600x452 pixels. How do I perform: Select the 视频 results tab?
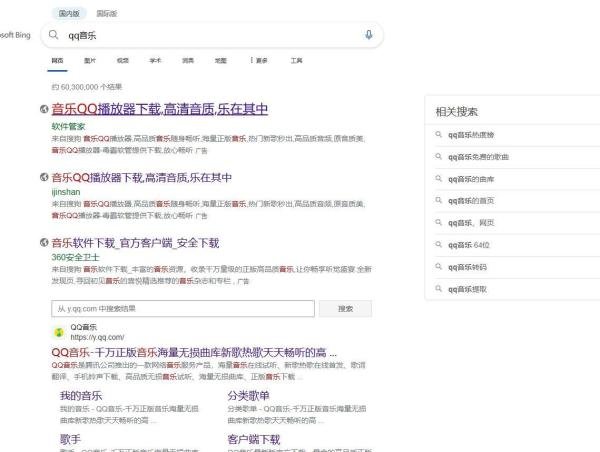123,60
